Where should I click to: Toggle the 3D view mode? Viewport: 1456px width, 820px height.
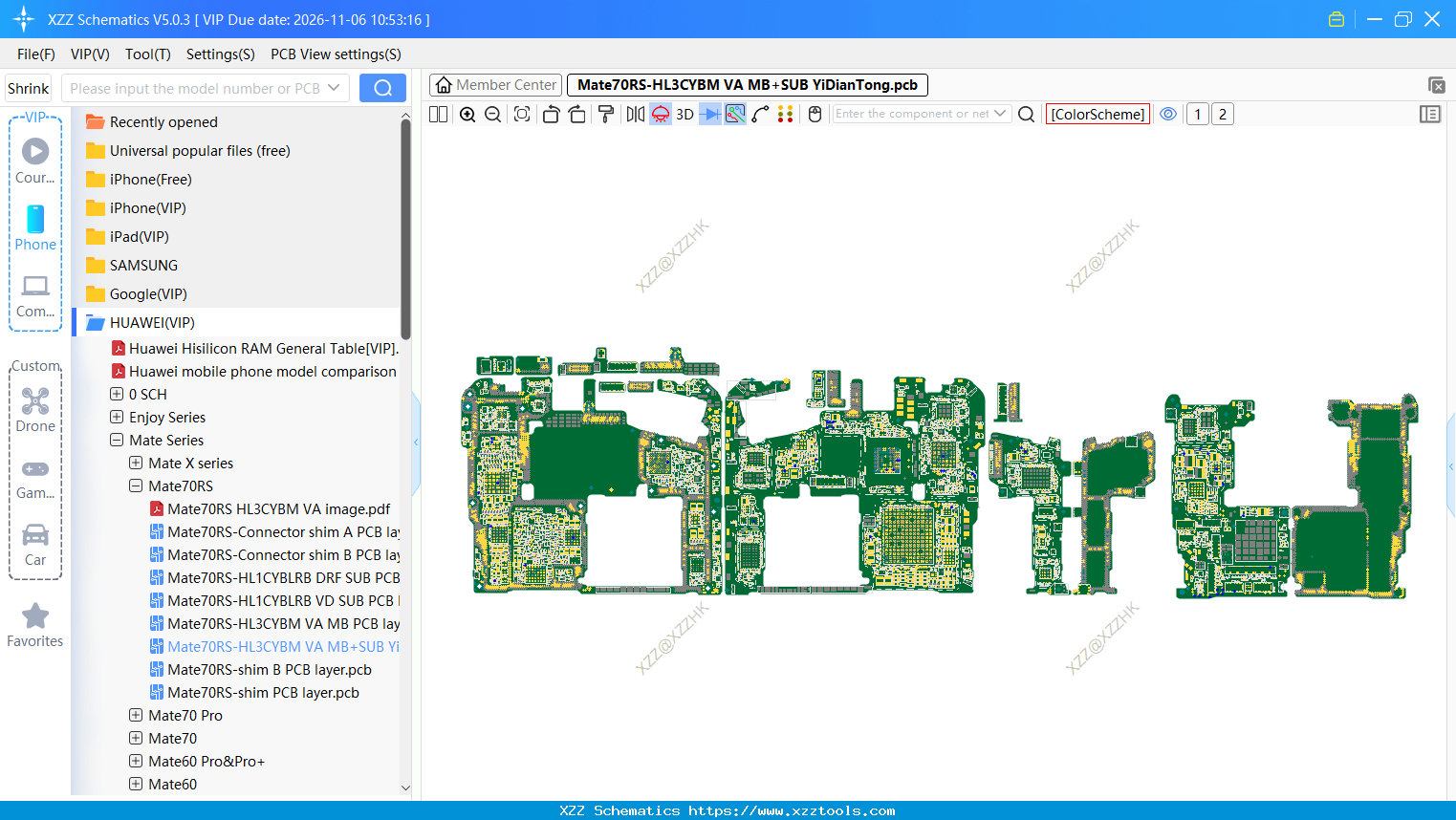685,115
